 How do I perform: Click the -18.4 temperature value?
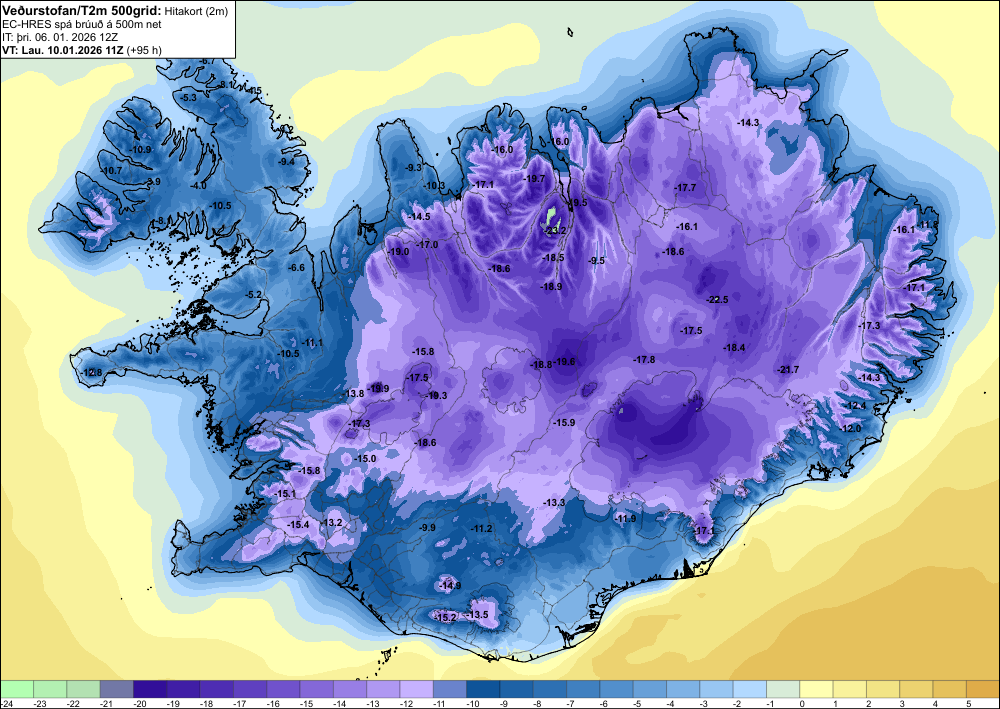pyautogui.click(x=734, y=347)
